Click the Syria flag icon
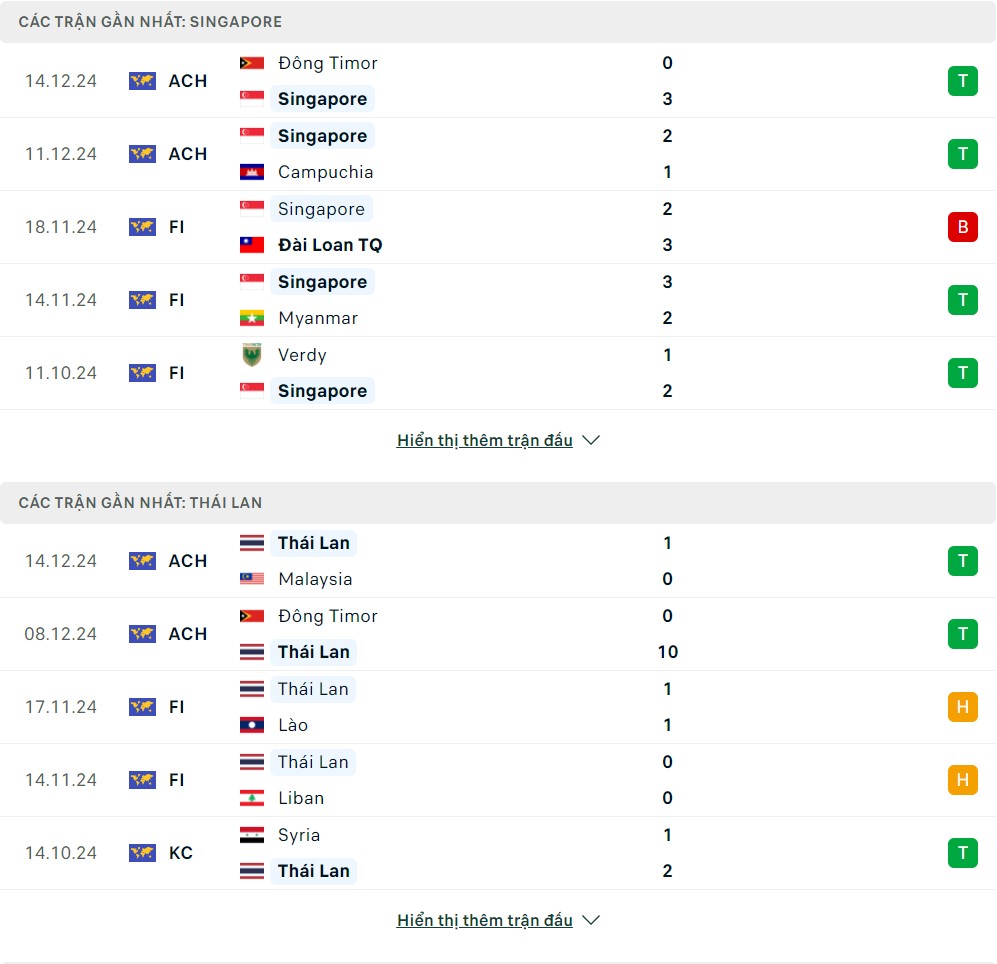Image resolution: width=997 pixels, height=964 pixels. pos(252,835)
